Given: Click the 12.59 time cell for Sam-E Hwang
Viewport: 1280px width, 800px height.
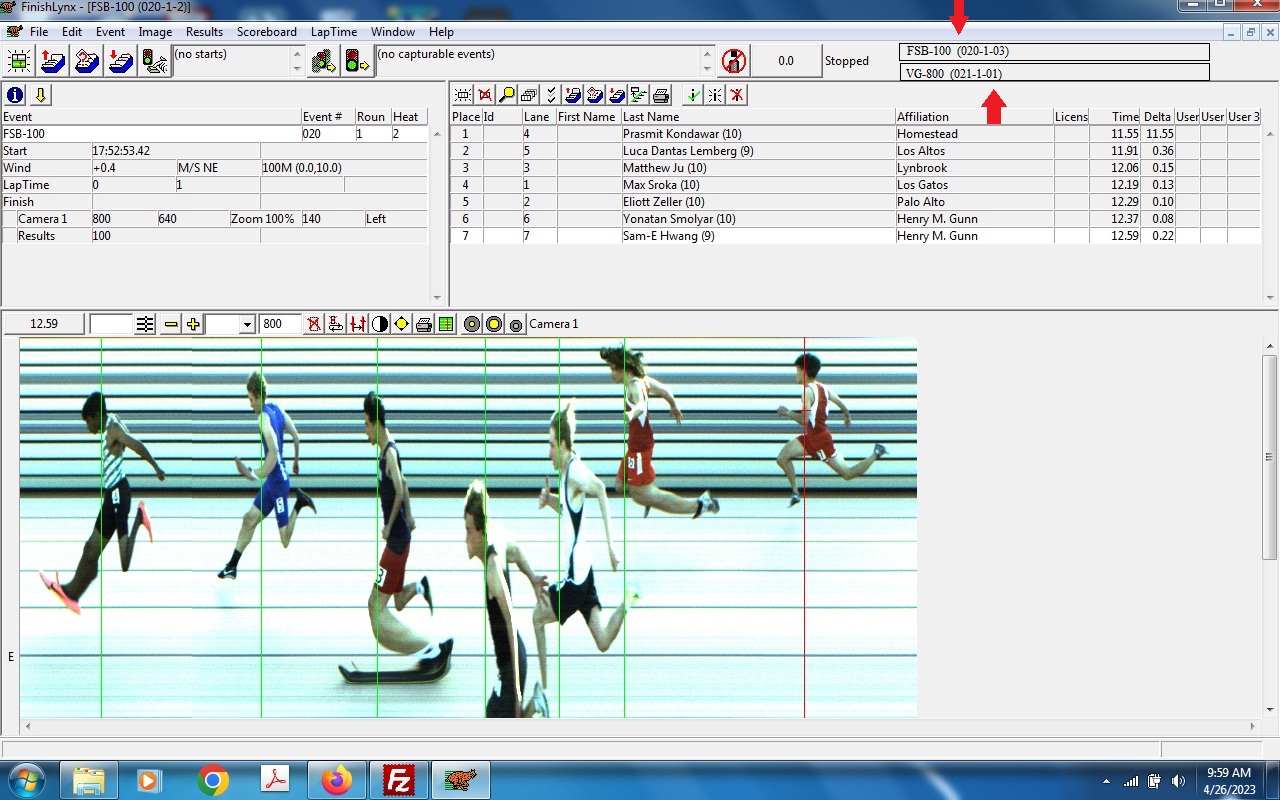Looking at the screenshot, I should click(1115, 236).
